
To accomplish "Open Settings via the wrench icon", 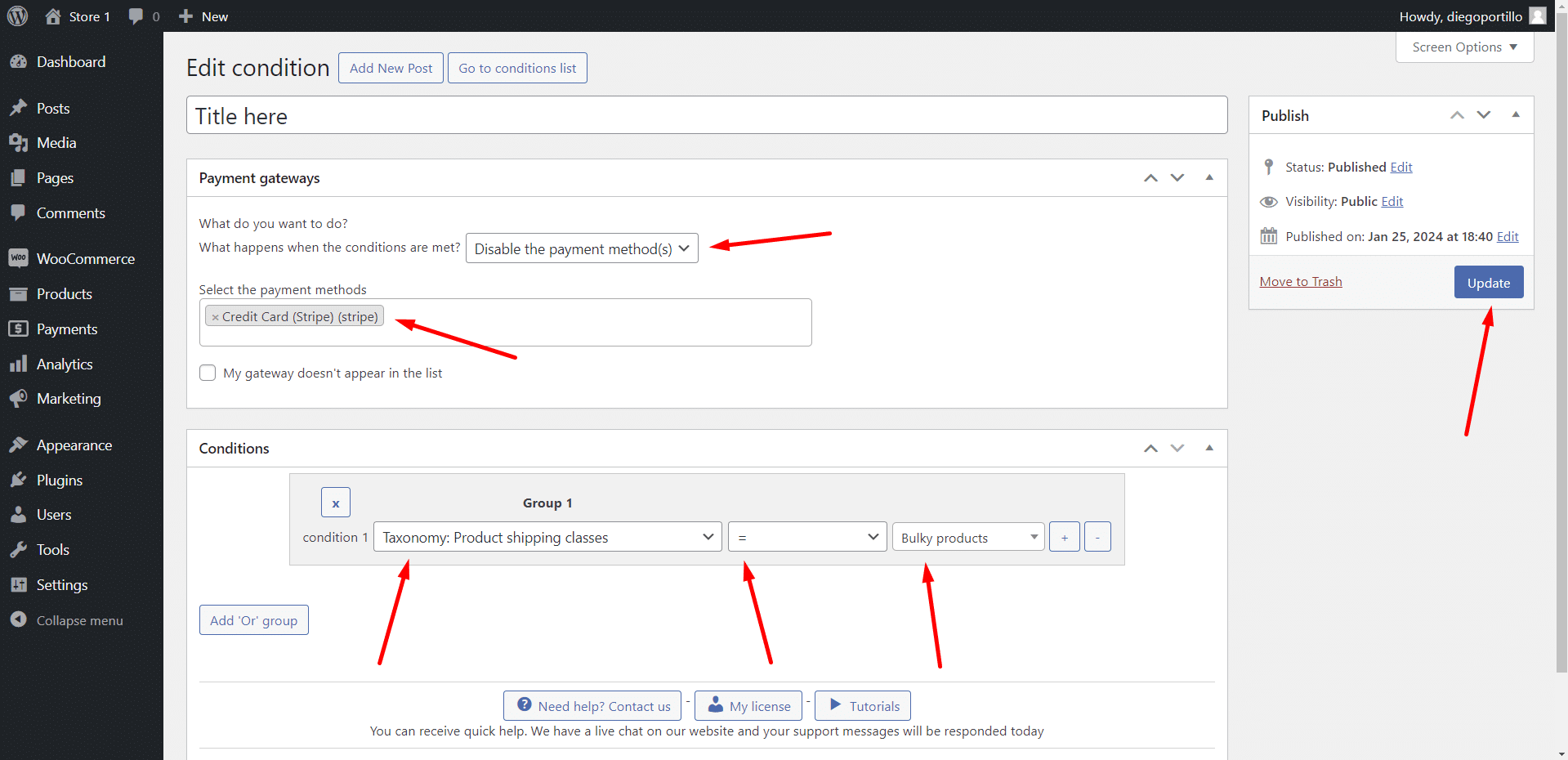I will click(x=20, y=584).
